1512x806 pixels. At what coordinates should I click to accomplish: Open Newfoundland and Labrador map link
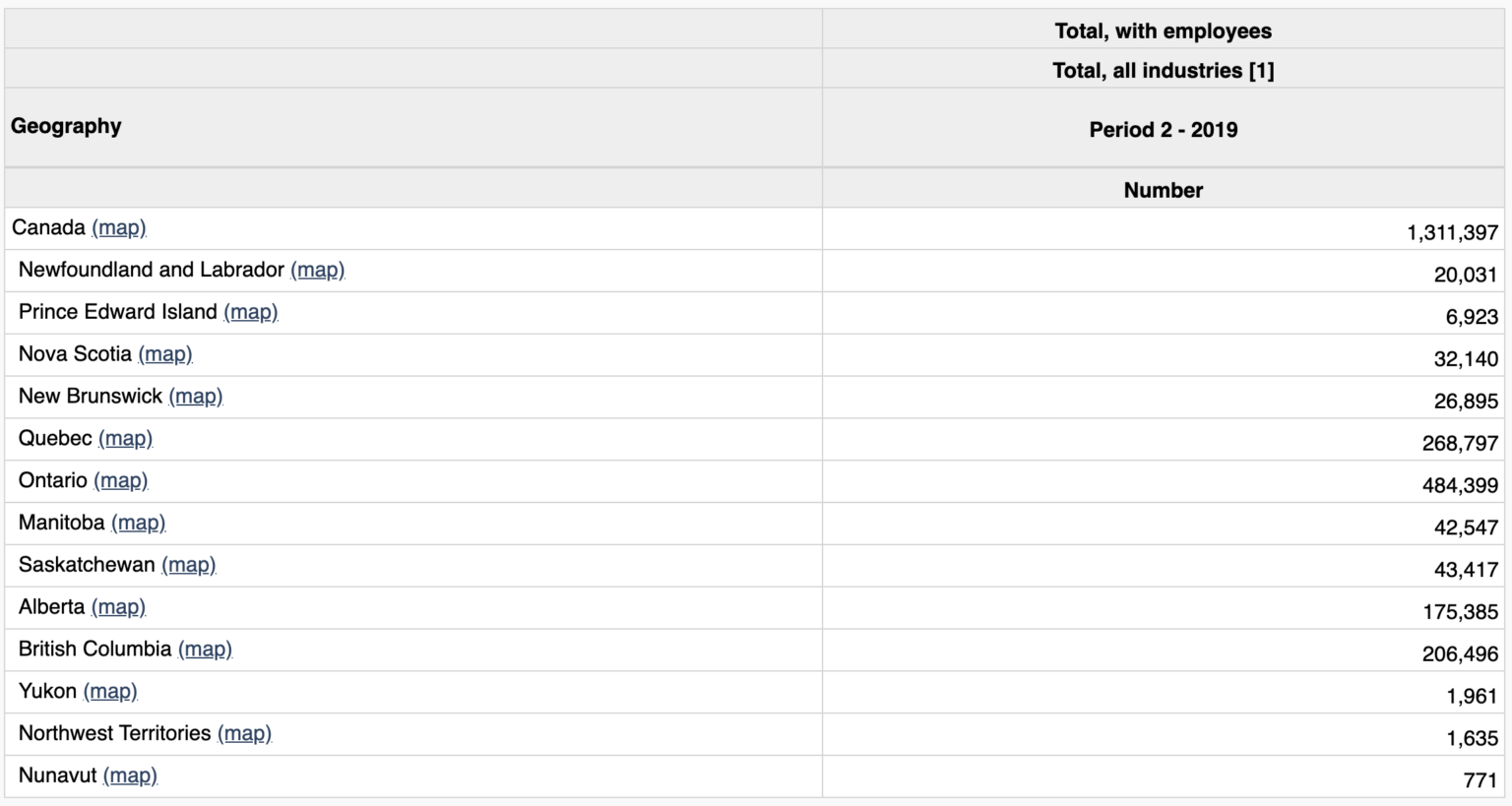(x=317, y=270)
